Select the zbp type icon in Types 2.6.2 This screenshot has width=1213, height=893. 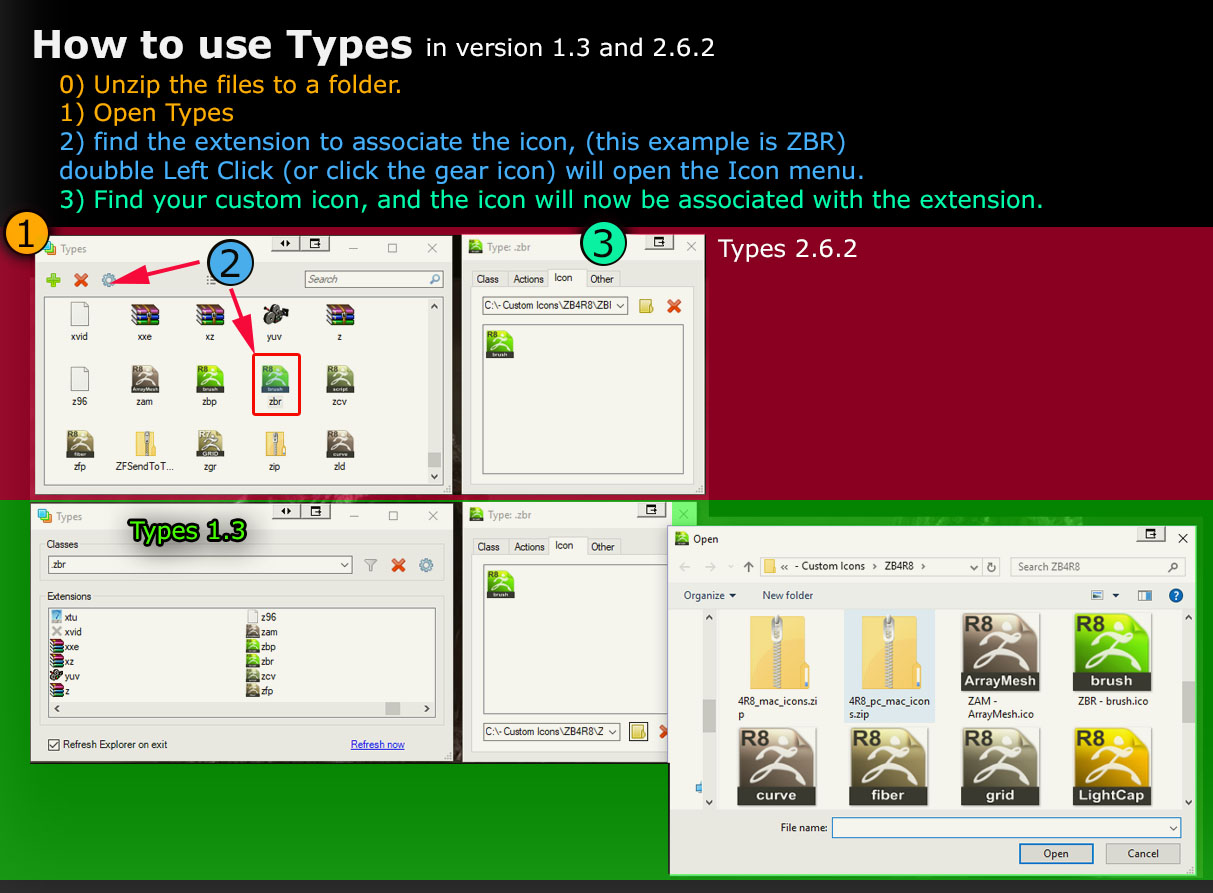tap(210, 385)
